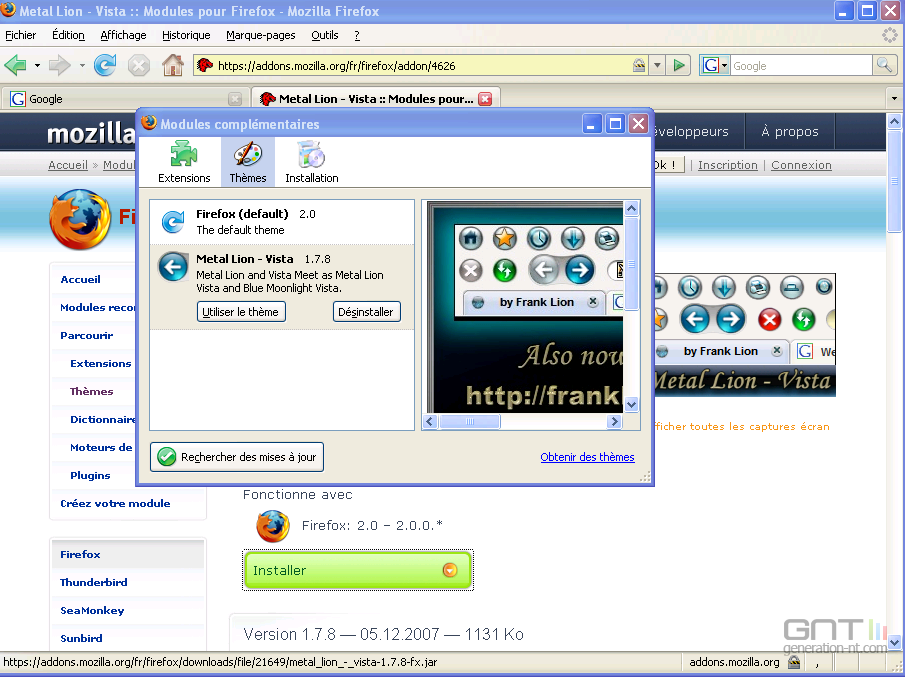Reload the page with the refresh icon

pyautogui.click(x=104, y=65)
